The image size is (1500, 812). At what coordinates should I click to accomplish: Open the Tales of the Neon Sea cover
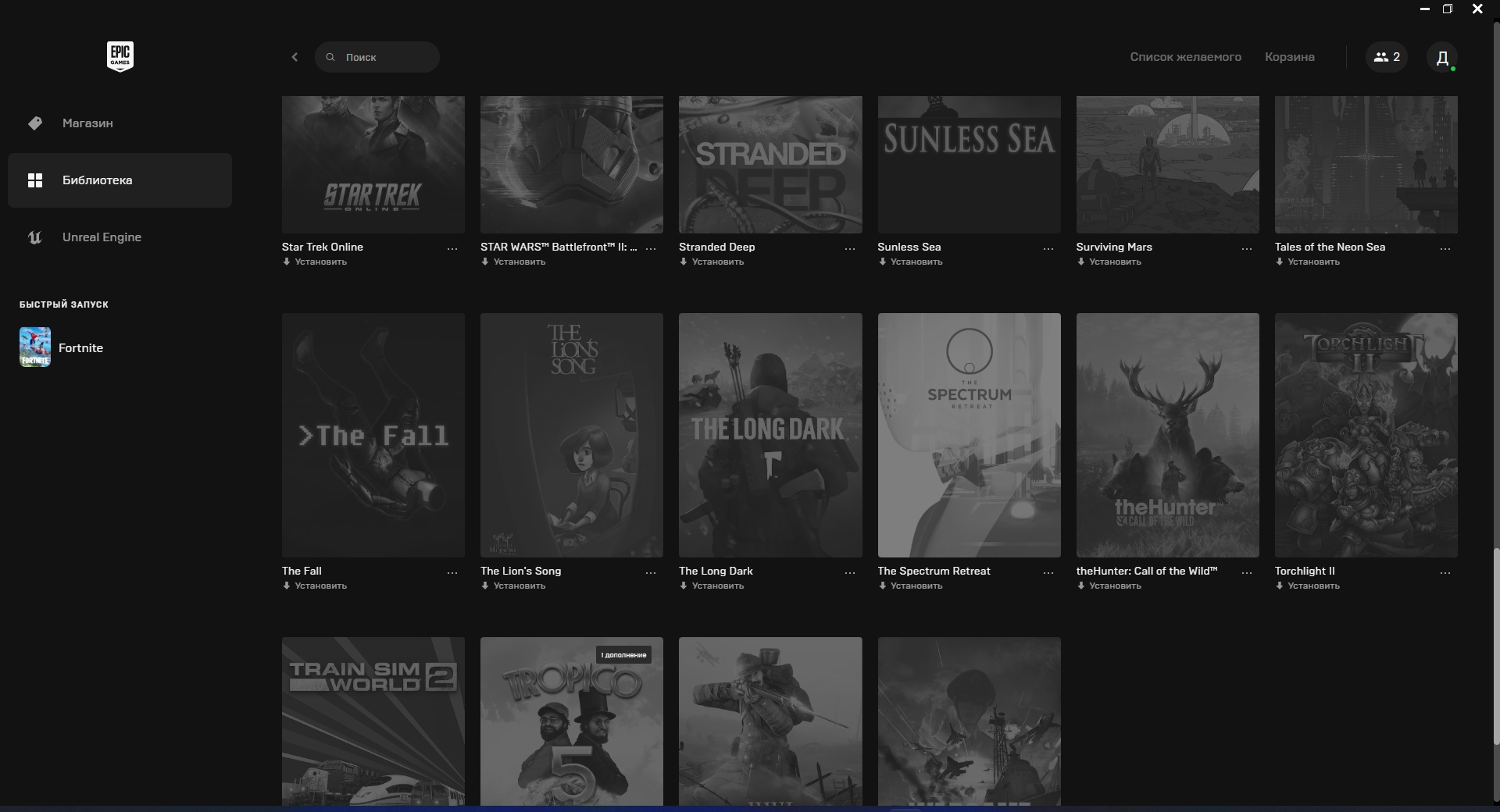coord(1366,165)
